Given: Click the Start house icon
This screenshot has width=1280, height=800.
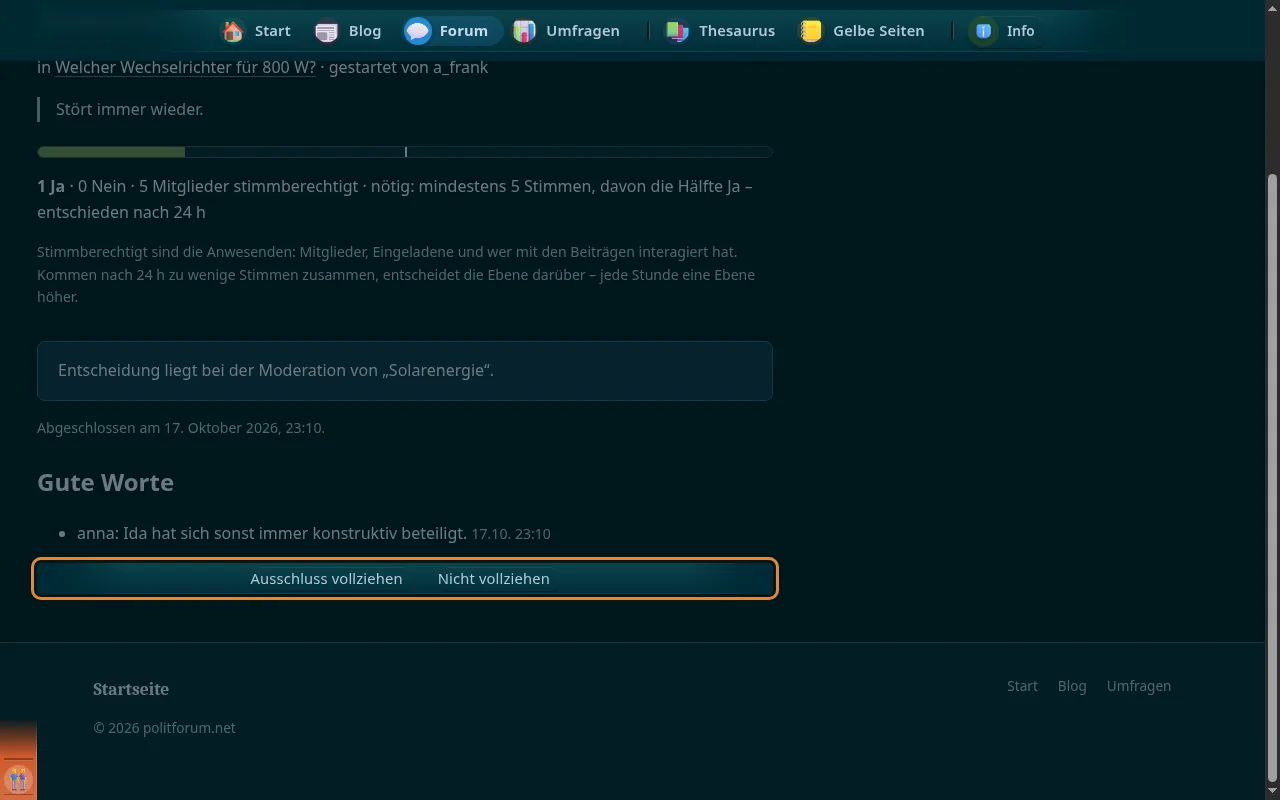Looking at the screenshot, I should 233,31.
